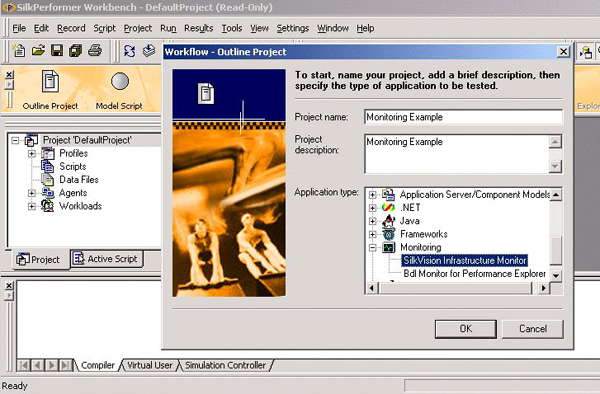Click the Monitoring application type icon

click(x=388, y=247)
